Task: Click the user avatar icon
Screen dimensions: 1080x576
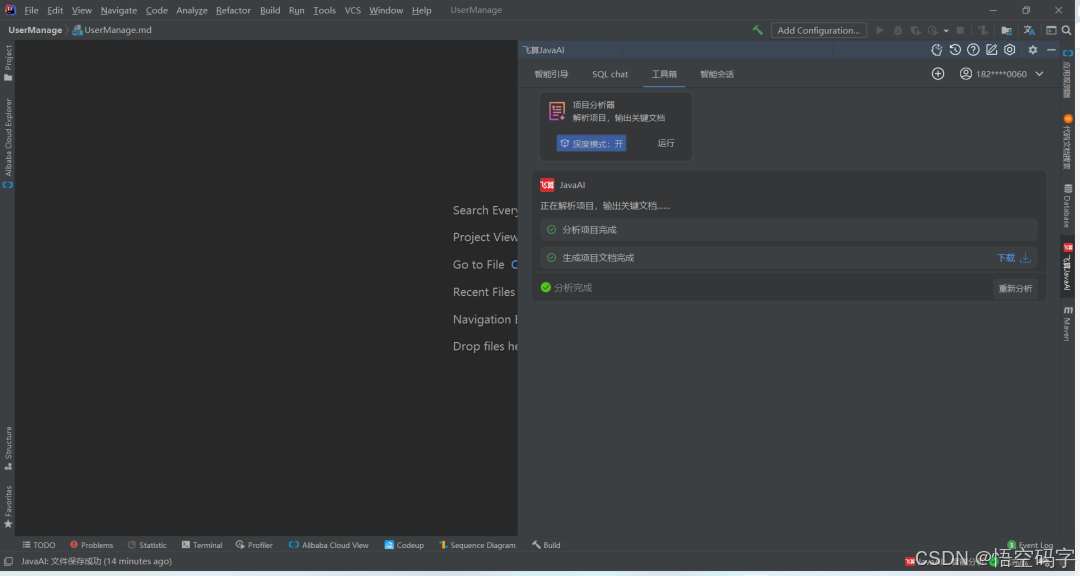Action: [x=966, y=74]
